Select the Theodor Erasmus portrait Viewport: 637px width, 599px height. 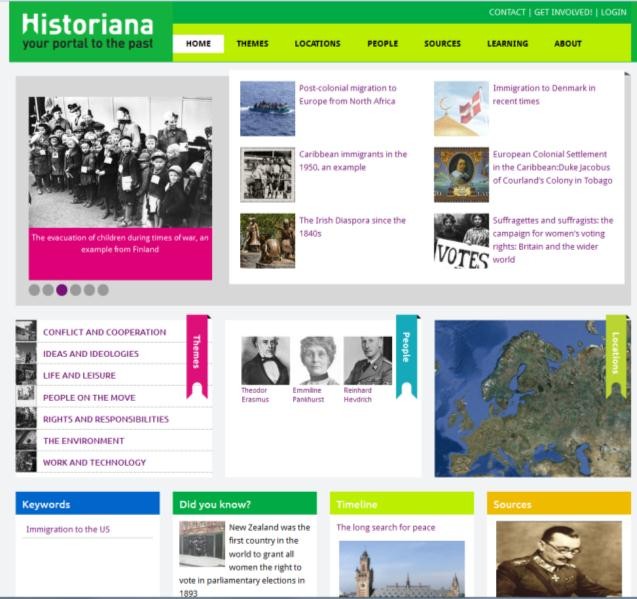click(x=265, y=361)
